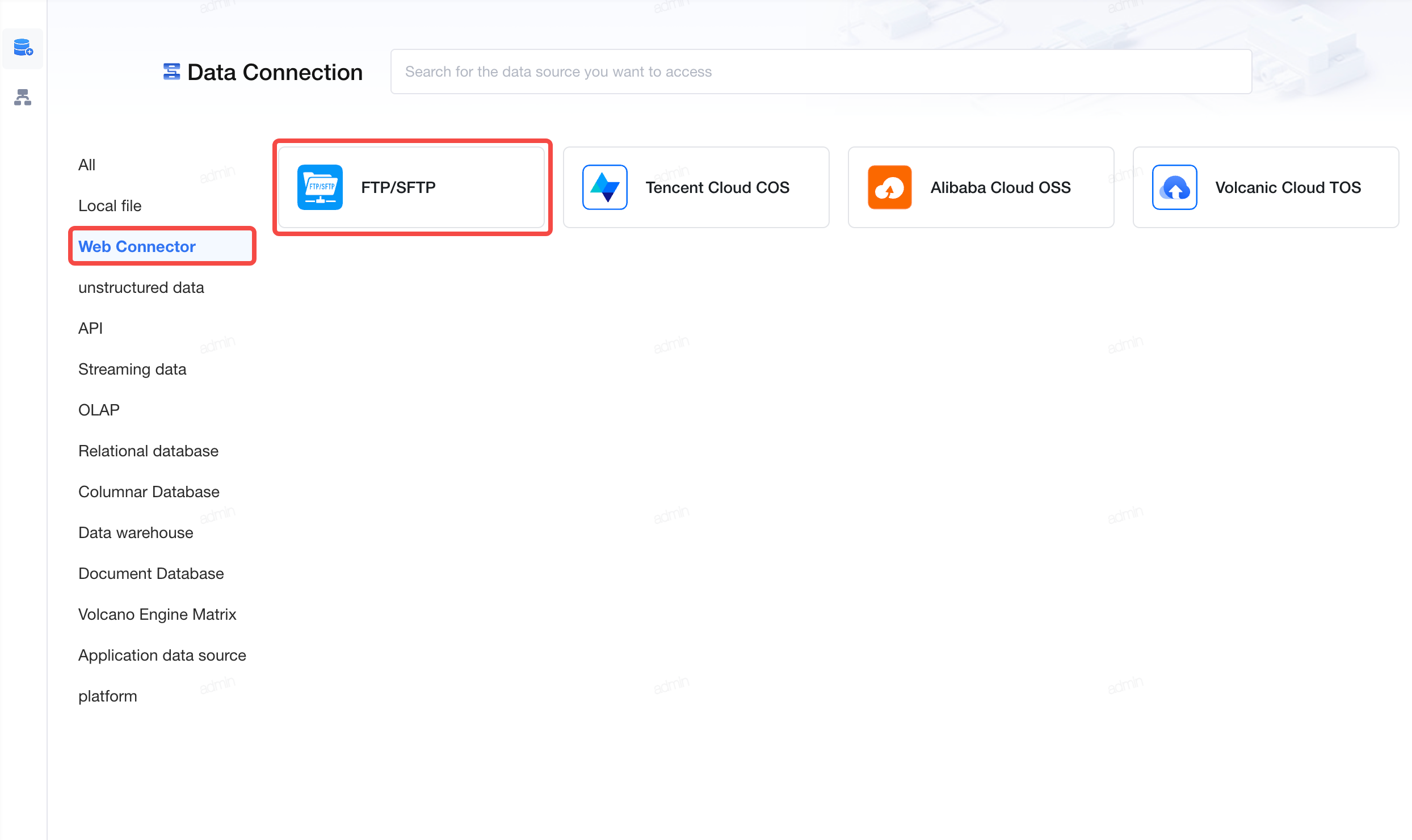The image size is (1412, 840).
Task: Click the FTP/SFTP folder icon
Action: coord(320,187)
